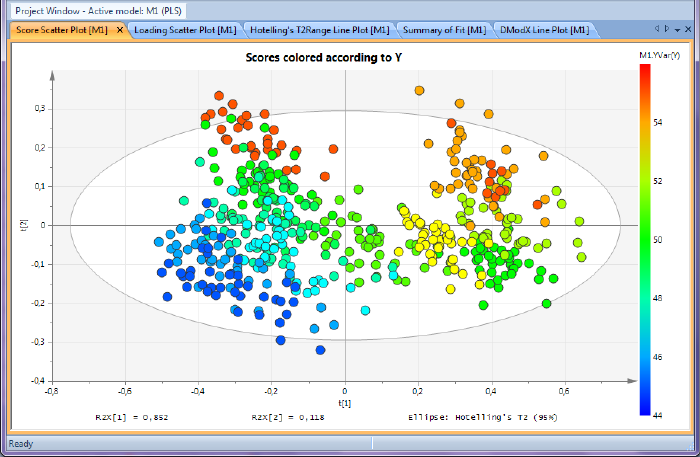Screen dimensions: 700x457
Task: Open the DModX Line Plot [M1] tab
Action: [x=544, y=30]
